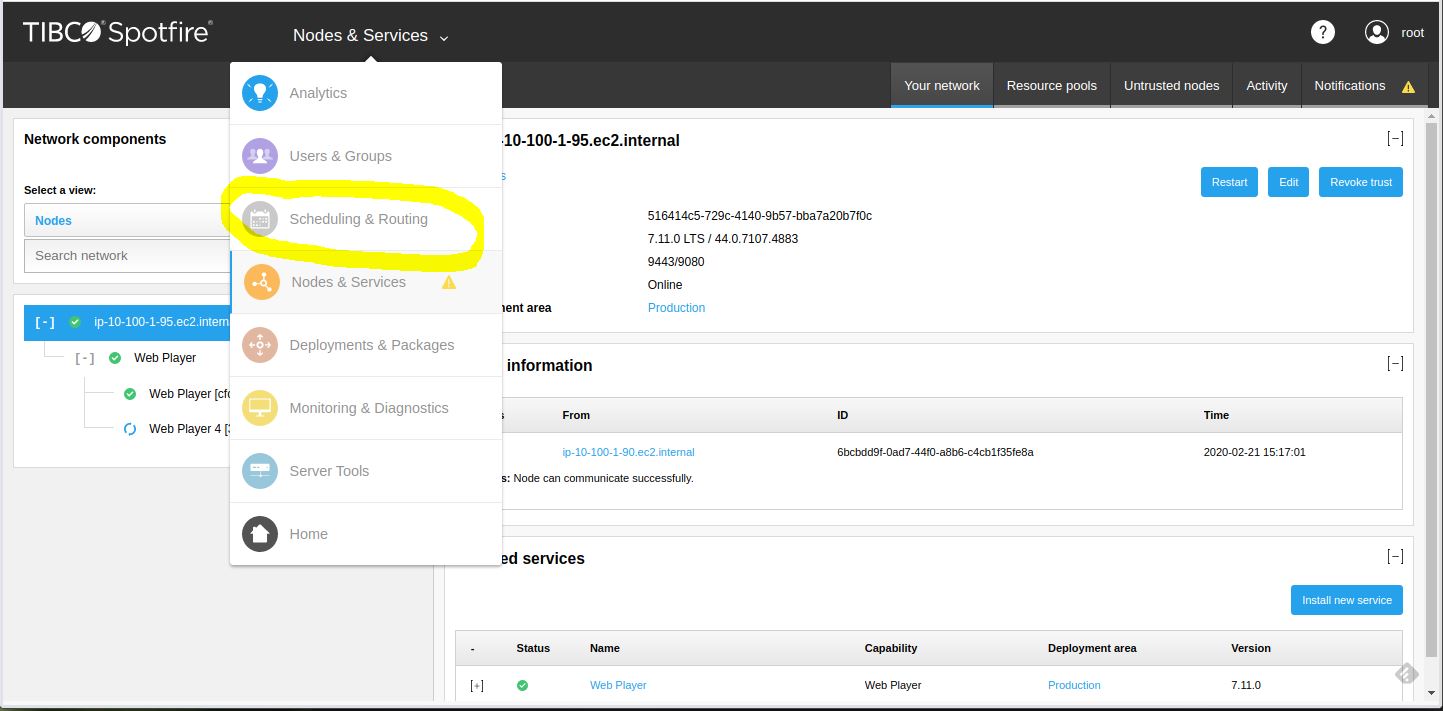Open the help question mark icon

[1323, 32]
